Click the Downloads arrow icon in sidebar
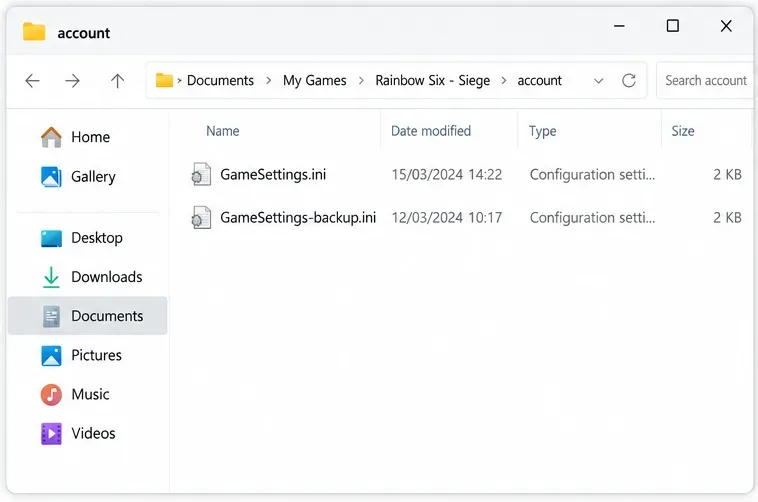Viewport: 758px width, 502px height. pyautogui.click(x=51, y=277)
